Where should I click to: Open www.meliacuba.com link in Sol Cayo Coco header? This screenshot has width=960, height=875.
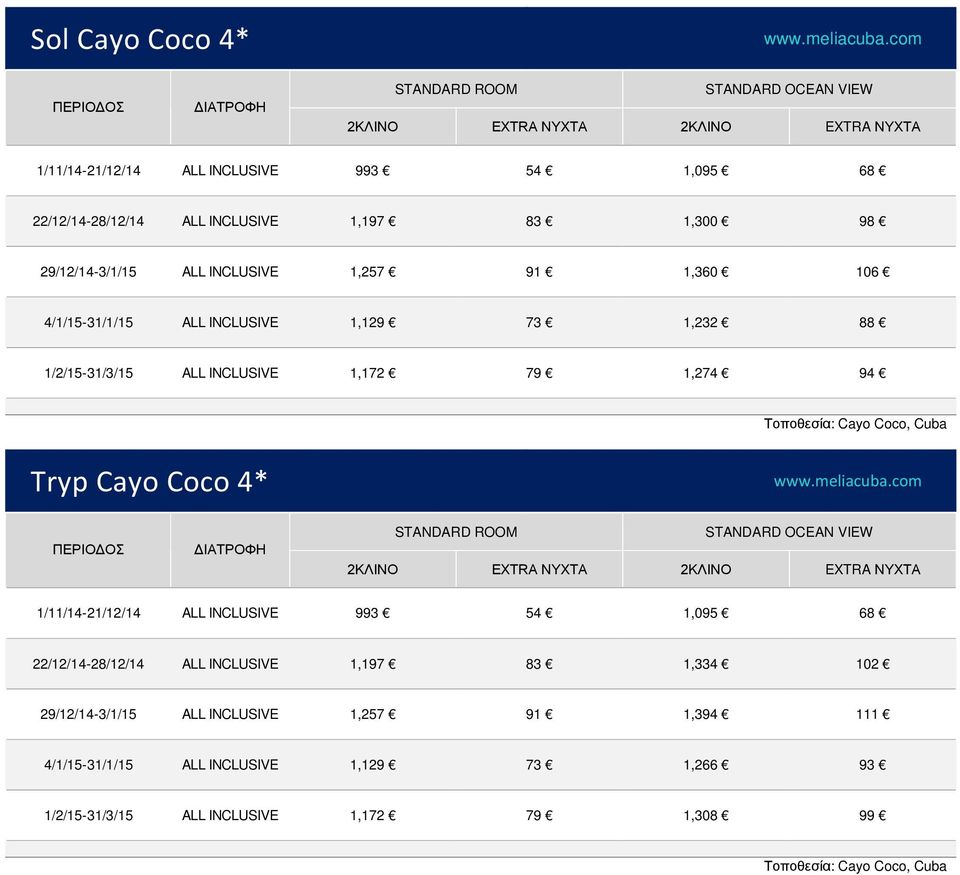point(842,39)
